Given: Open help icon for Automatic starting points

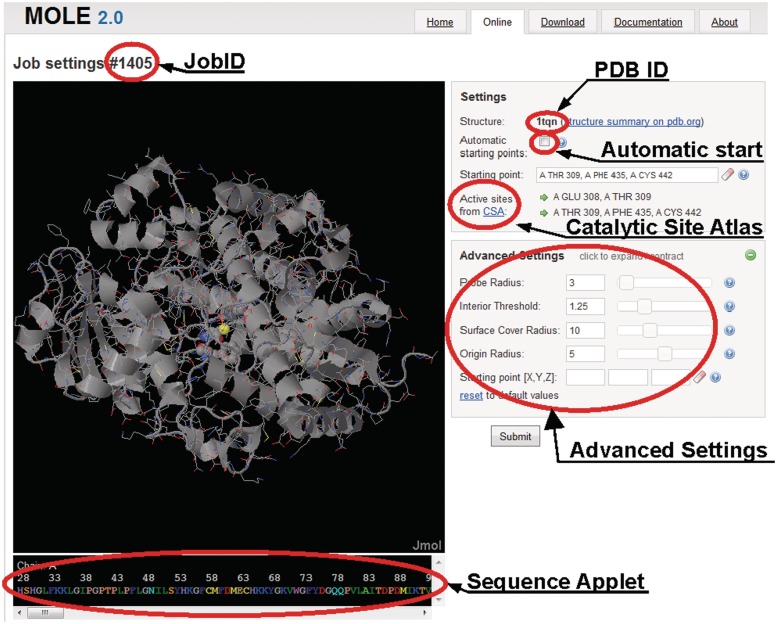Looking at the screenshot, I should [563, 143].
